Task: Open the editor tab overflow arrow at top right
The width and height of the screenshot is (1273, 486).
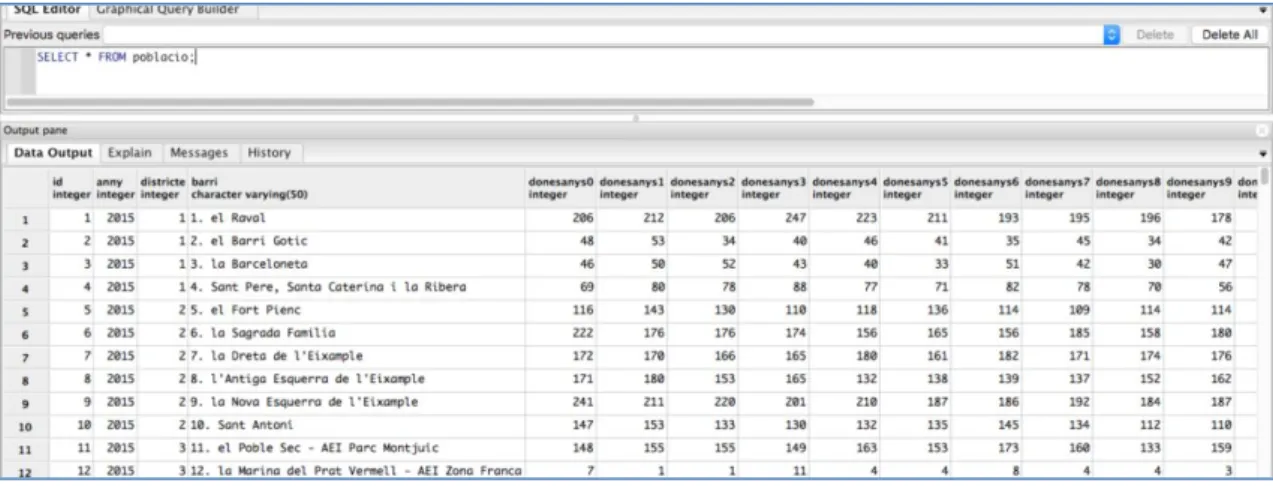Action: [1262, 10]
